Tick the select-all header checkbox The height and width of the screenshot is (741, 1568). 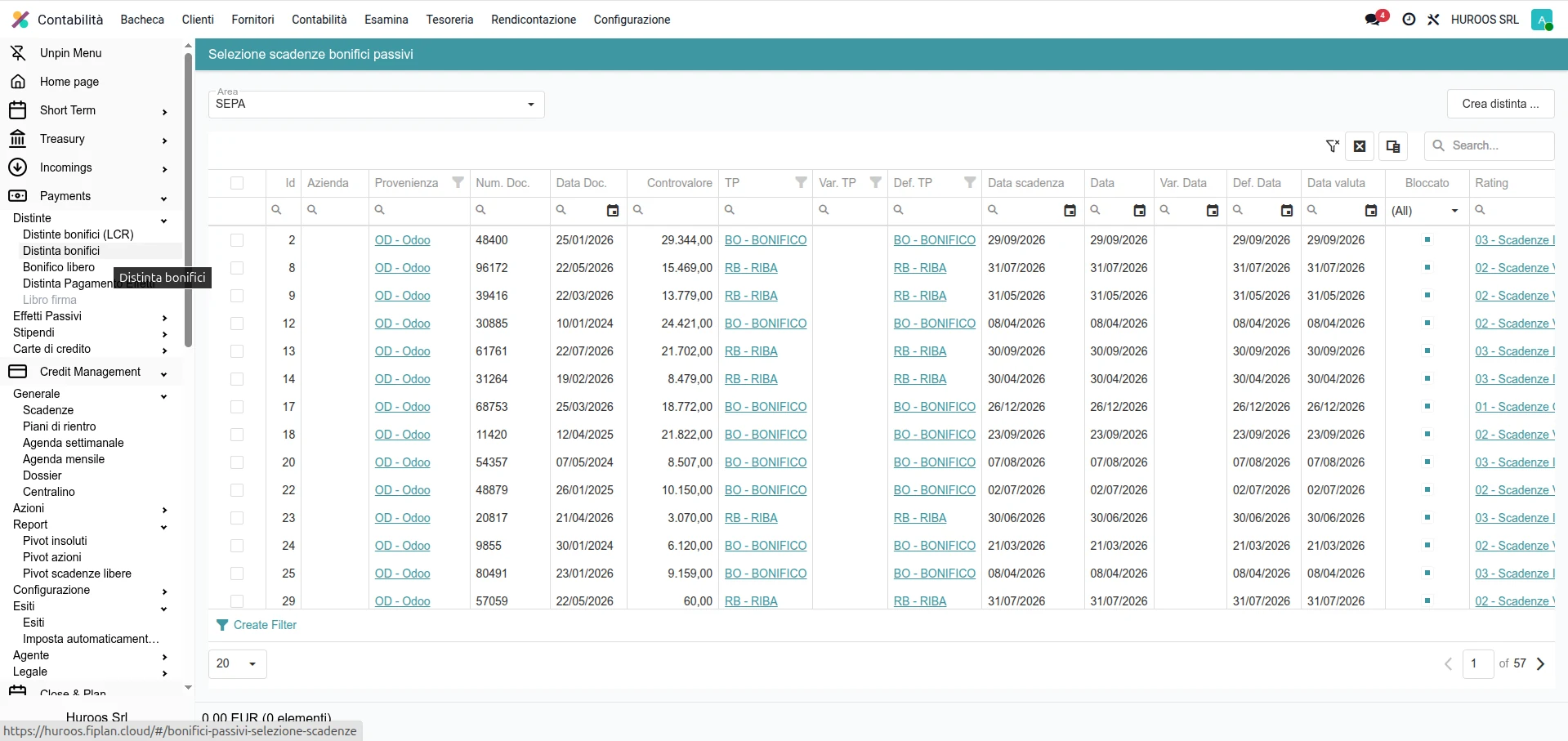coord(237,183)
